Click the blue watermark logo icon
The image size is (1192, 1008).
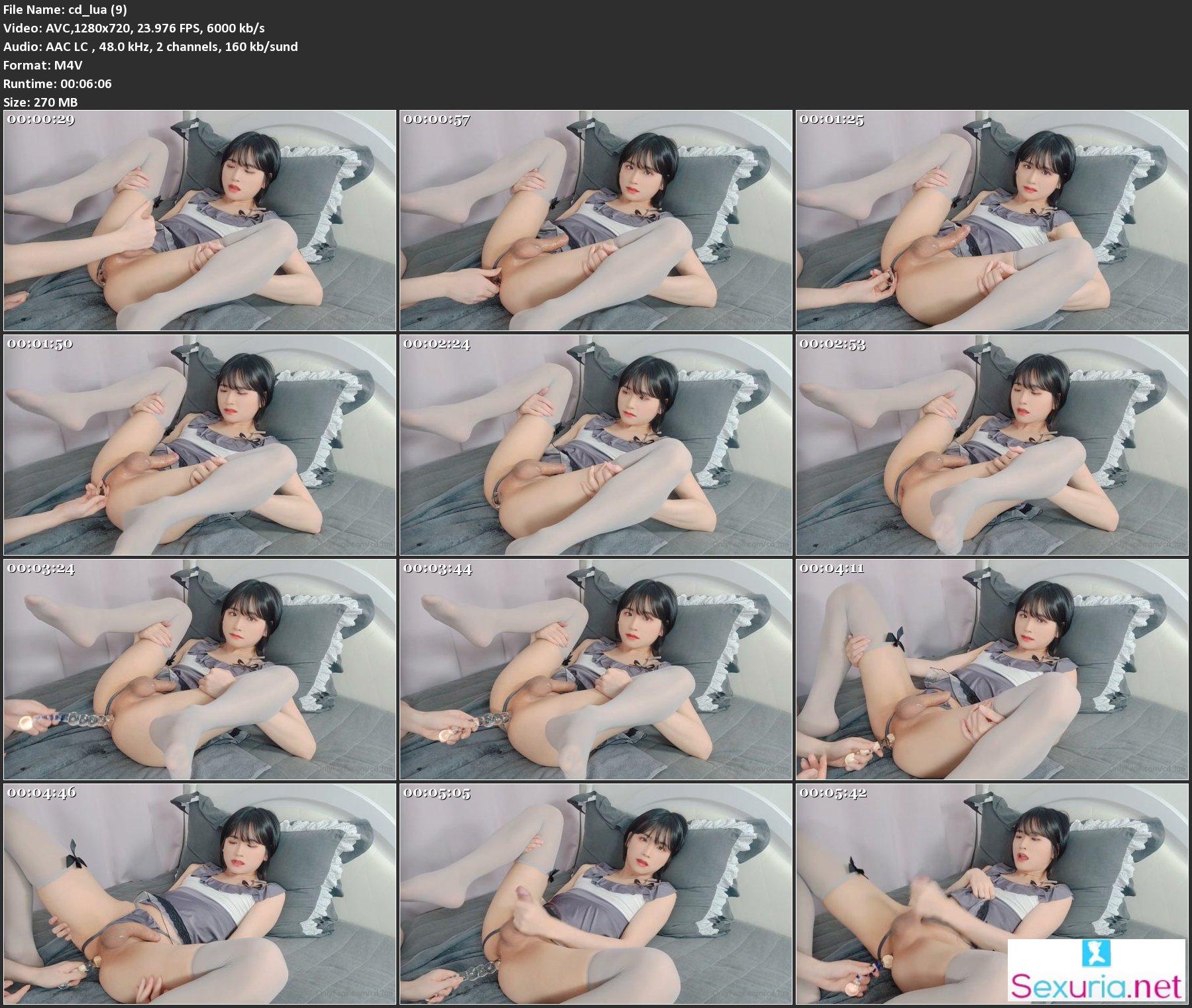1095,954
